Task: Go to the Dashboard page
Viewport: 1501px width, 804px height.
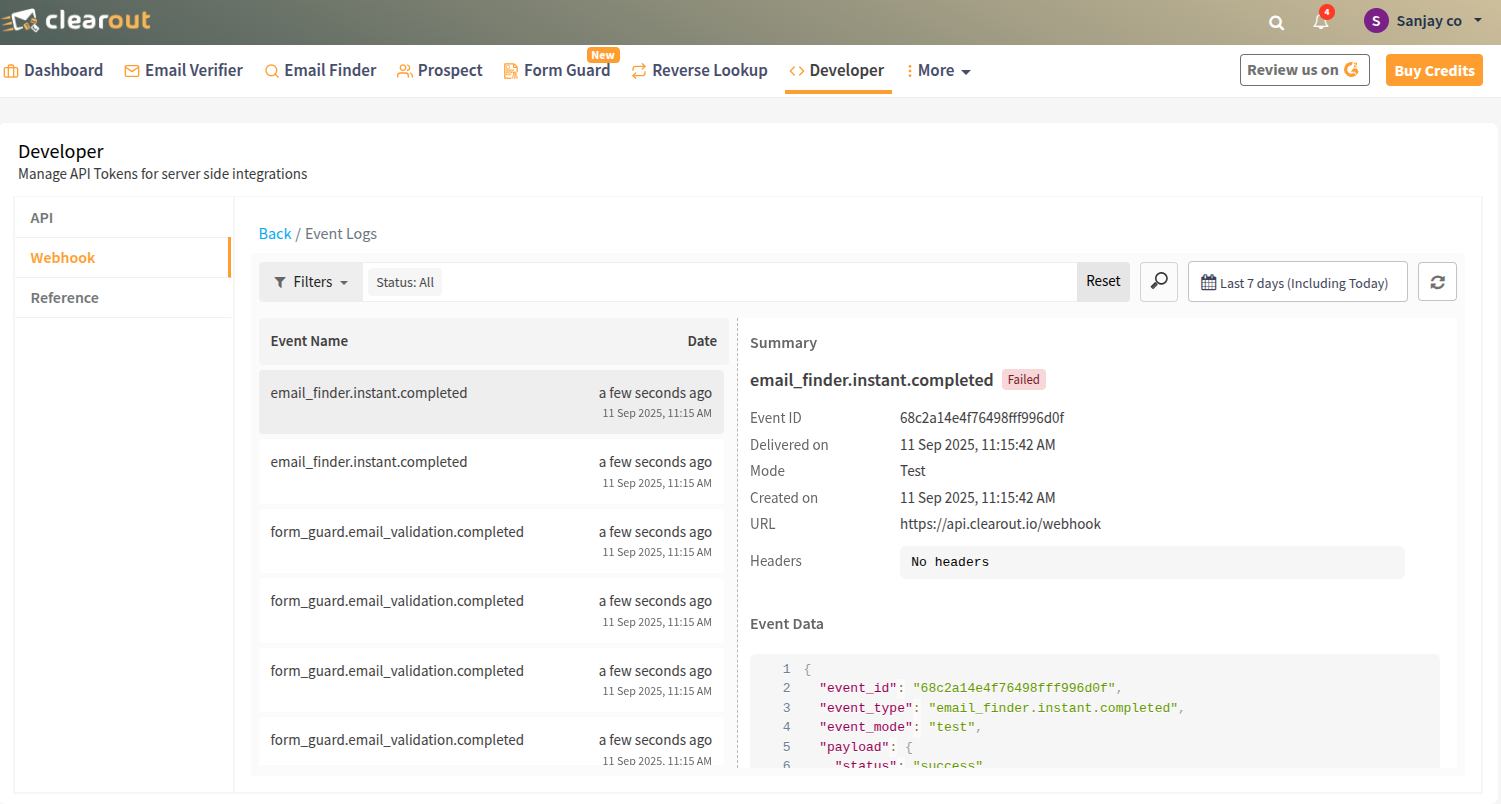Action: coord(54,71)
